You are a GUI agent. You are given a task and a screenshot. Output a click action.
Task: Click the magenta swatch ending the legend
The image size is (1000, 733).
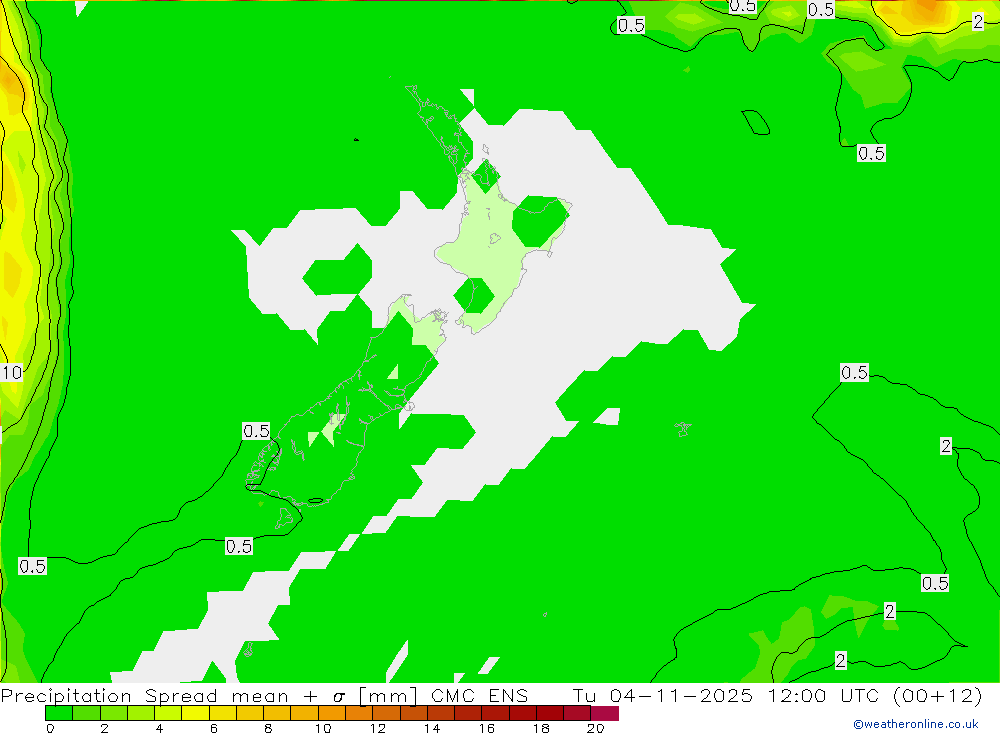tap(605, 713)
